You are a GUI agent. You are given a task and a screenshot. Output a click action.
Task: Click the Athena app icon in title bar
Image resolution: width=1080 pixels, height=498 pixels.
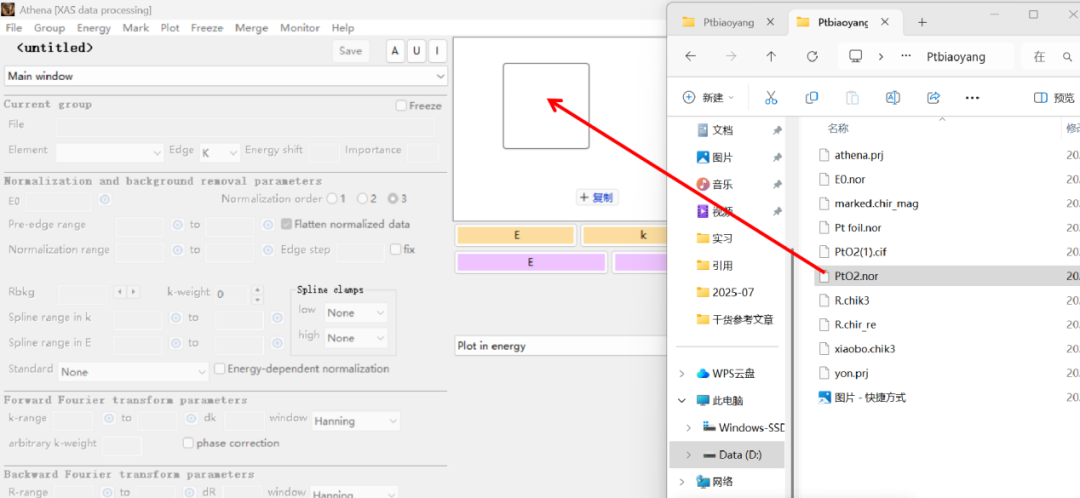(x=8, y=10)
